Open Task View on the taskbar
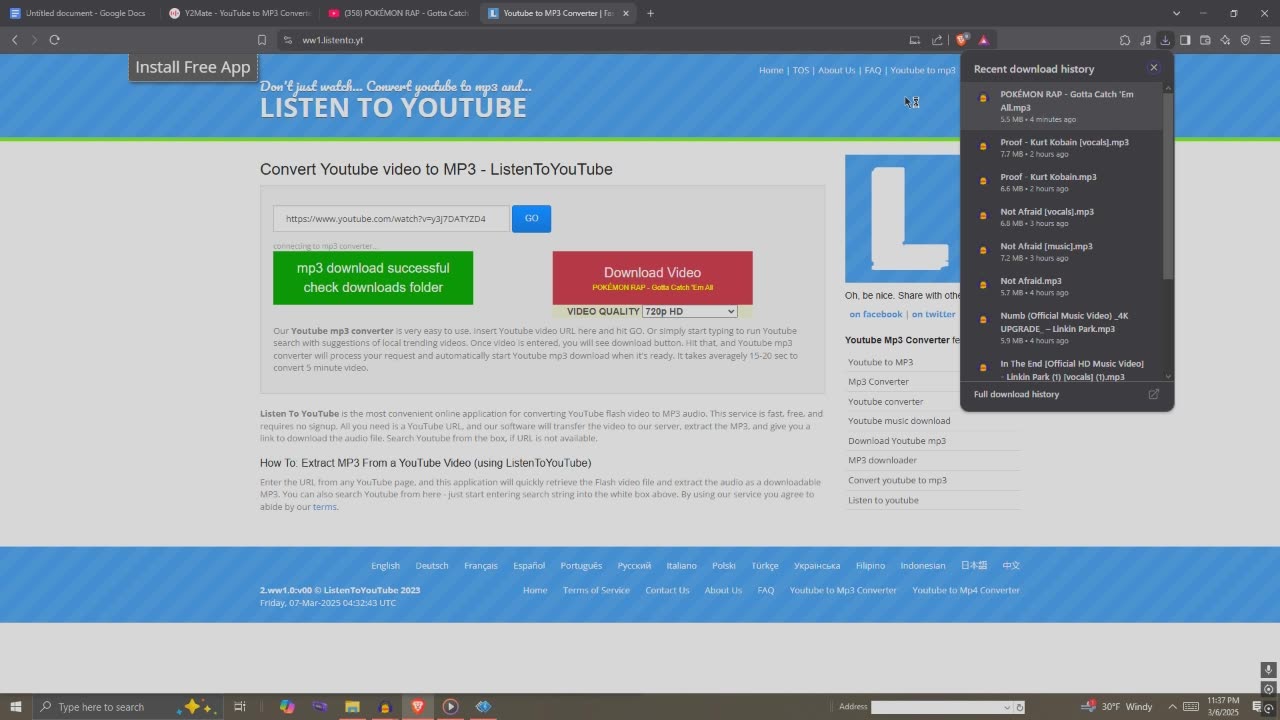Viewport: 1280px width, 720px height. point(240,707)
